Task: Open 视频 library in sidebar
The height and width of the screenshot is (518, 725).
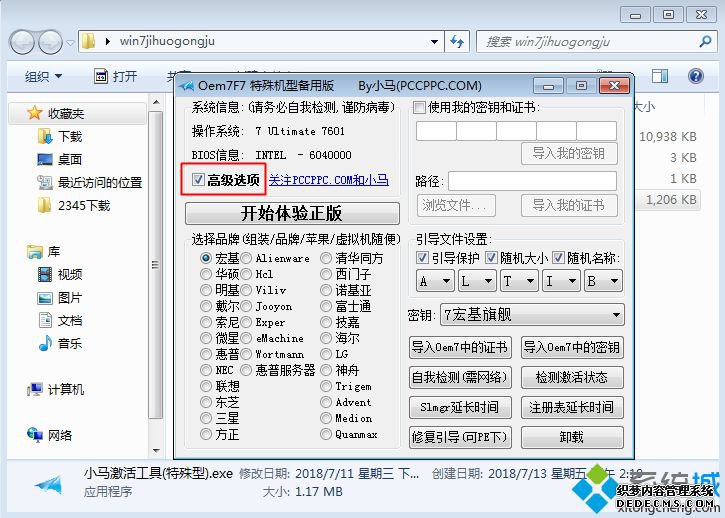Action: [60, 275]
